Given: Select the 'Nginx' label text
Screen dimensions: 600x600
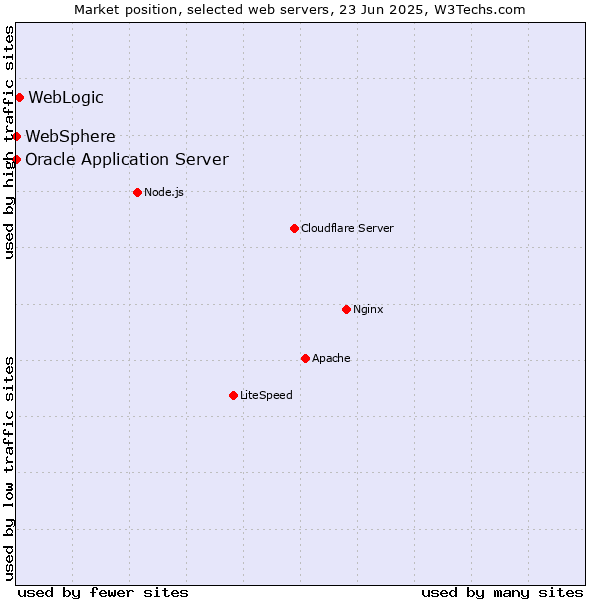Looking at the screenshot, I should point(368,310).
